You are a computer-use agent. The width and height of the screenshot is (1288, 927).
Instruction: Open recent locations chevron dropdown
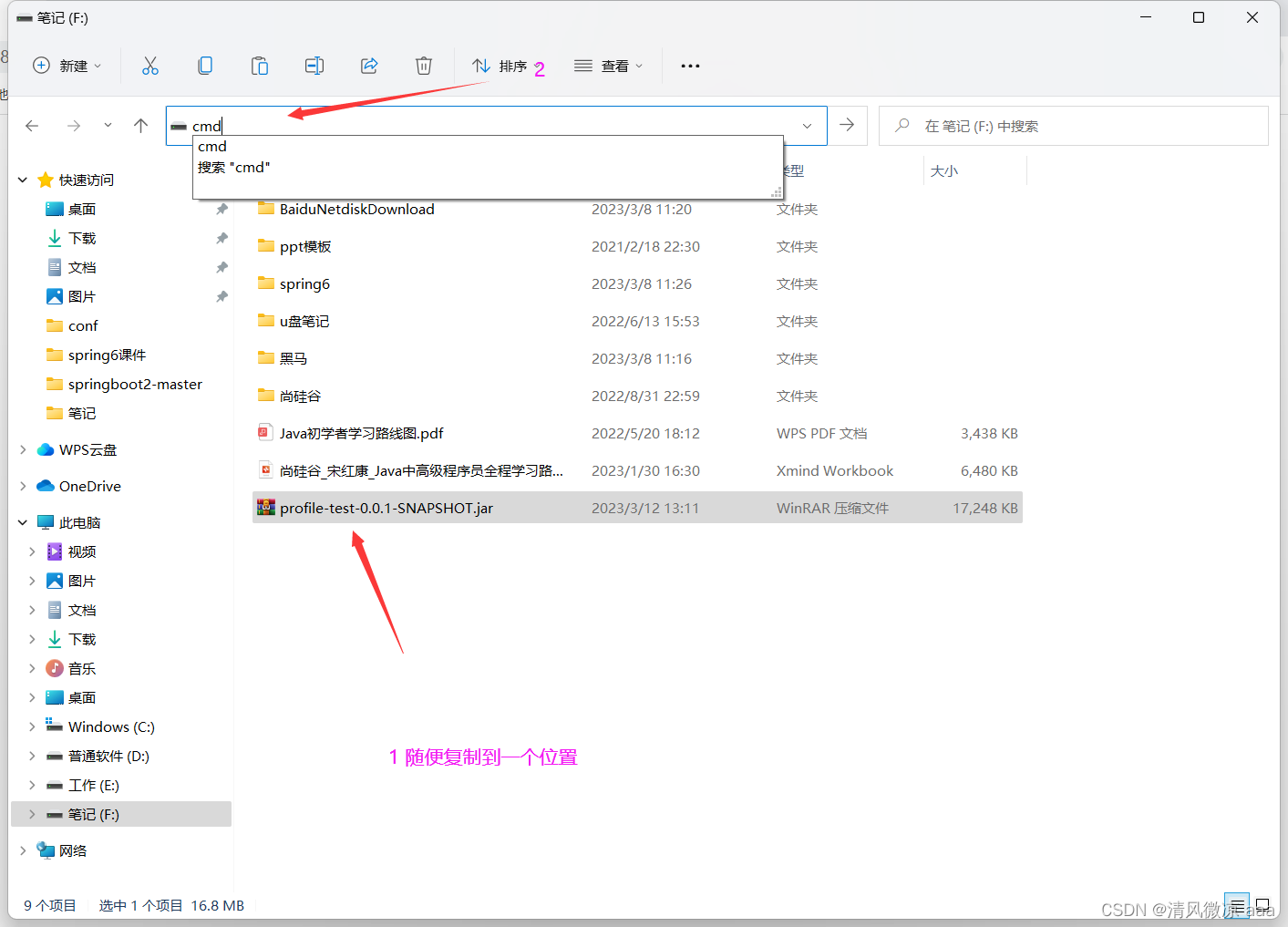(108, 126)
